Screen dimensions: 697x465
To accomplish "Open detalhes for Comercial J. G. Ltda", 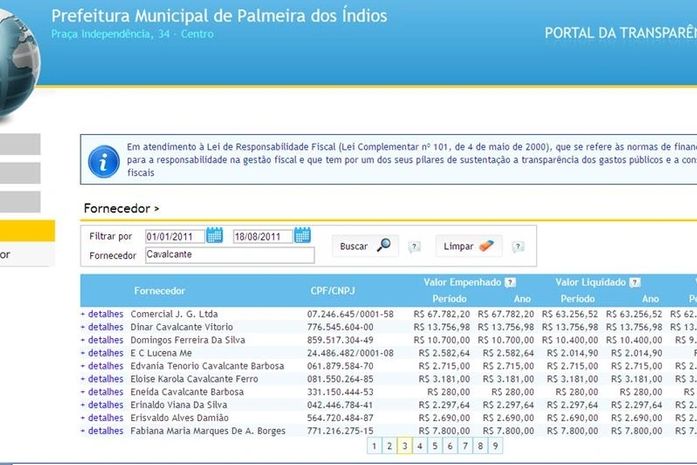I will (105, 314).
